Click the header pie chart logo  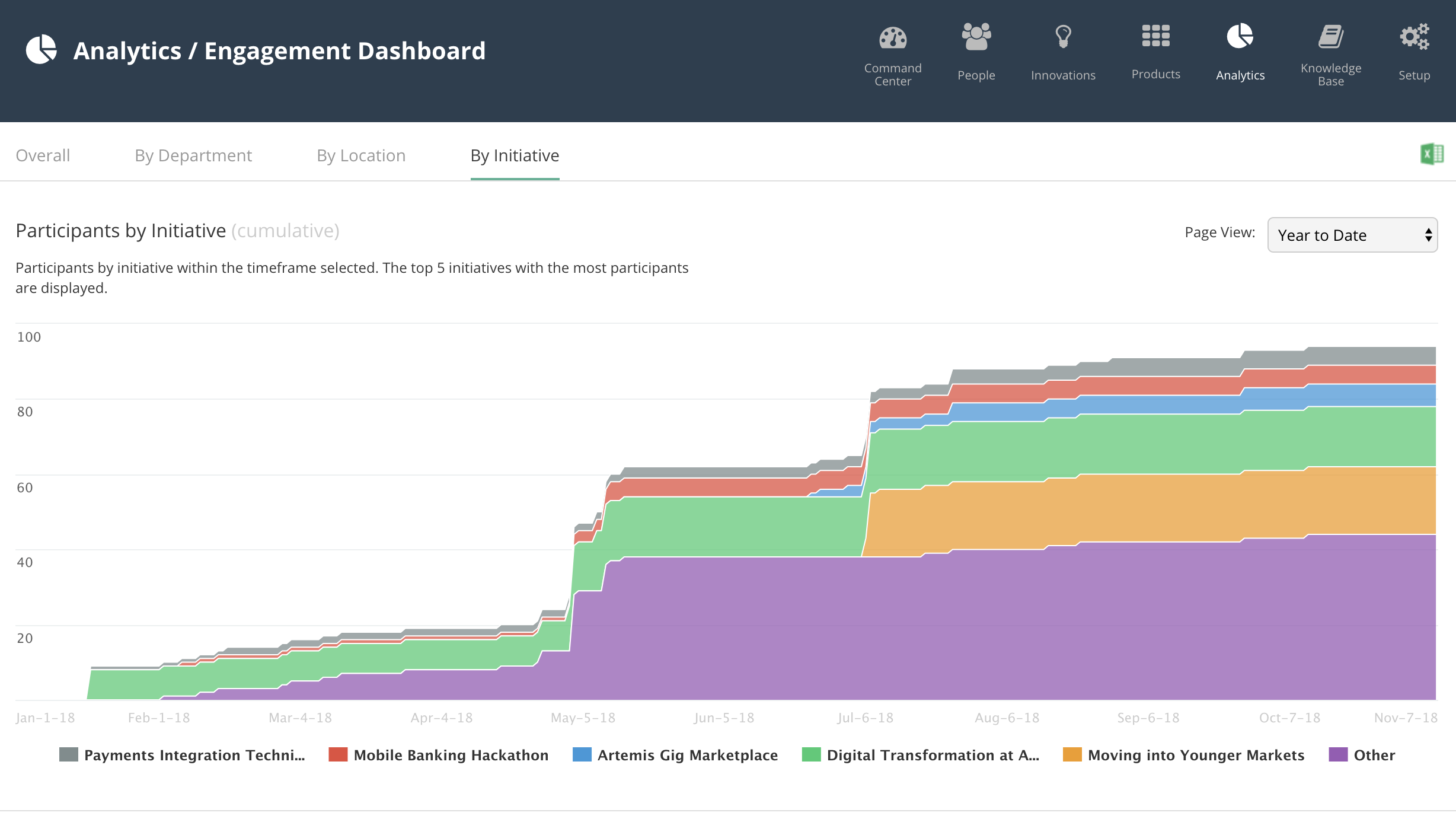[41, 50]
